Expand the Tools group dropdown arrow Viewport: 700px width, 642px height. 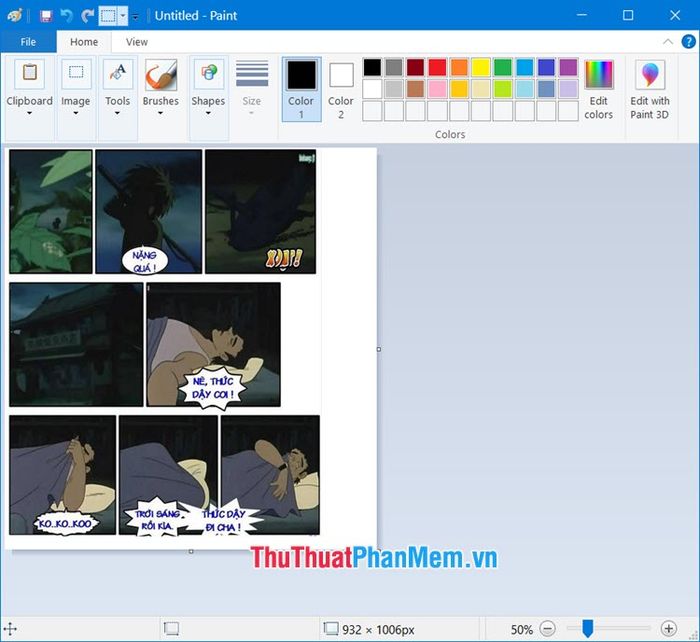(x=117, y=113)
